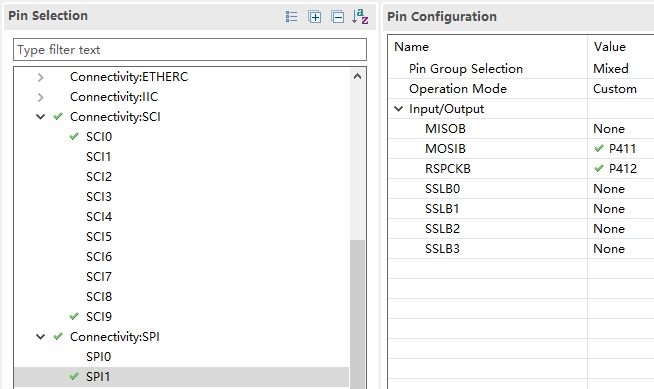654x389 pixels.
Task: Open Operation Mode value Custom
Action: (615, 89)
